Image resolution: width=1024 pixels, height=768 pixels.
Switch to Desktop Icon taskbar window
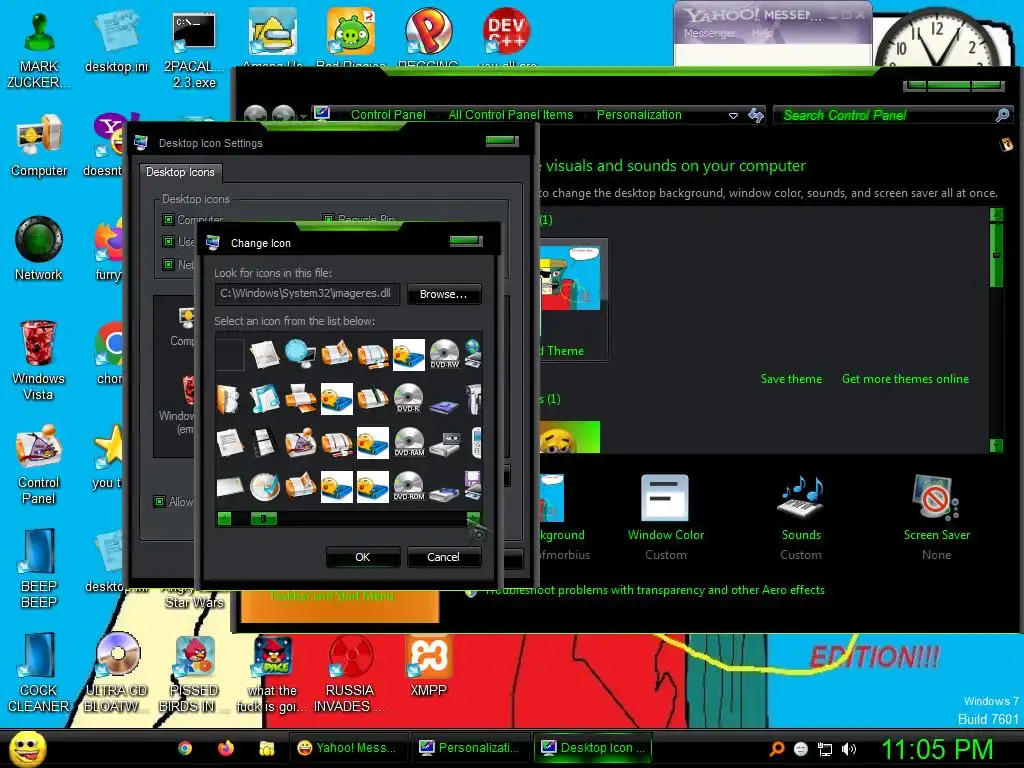[x=592, y=748]
